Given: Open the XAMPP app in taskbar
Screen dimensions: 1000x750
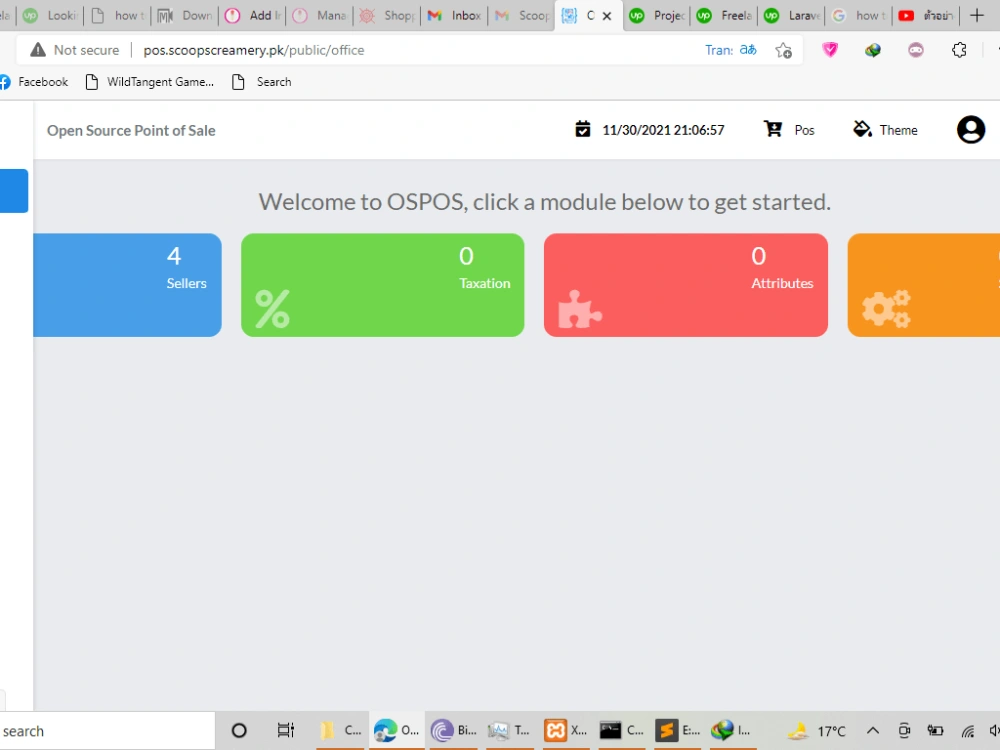Looking at the screenshot, I should [566, 731].
